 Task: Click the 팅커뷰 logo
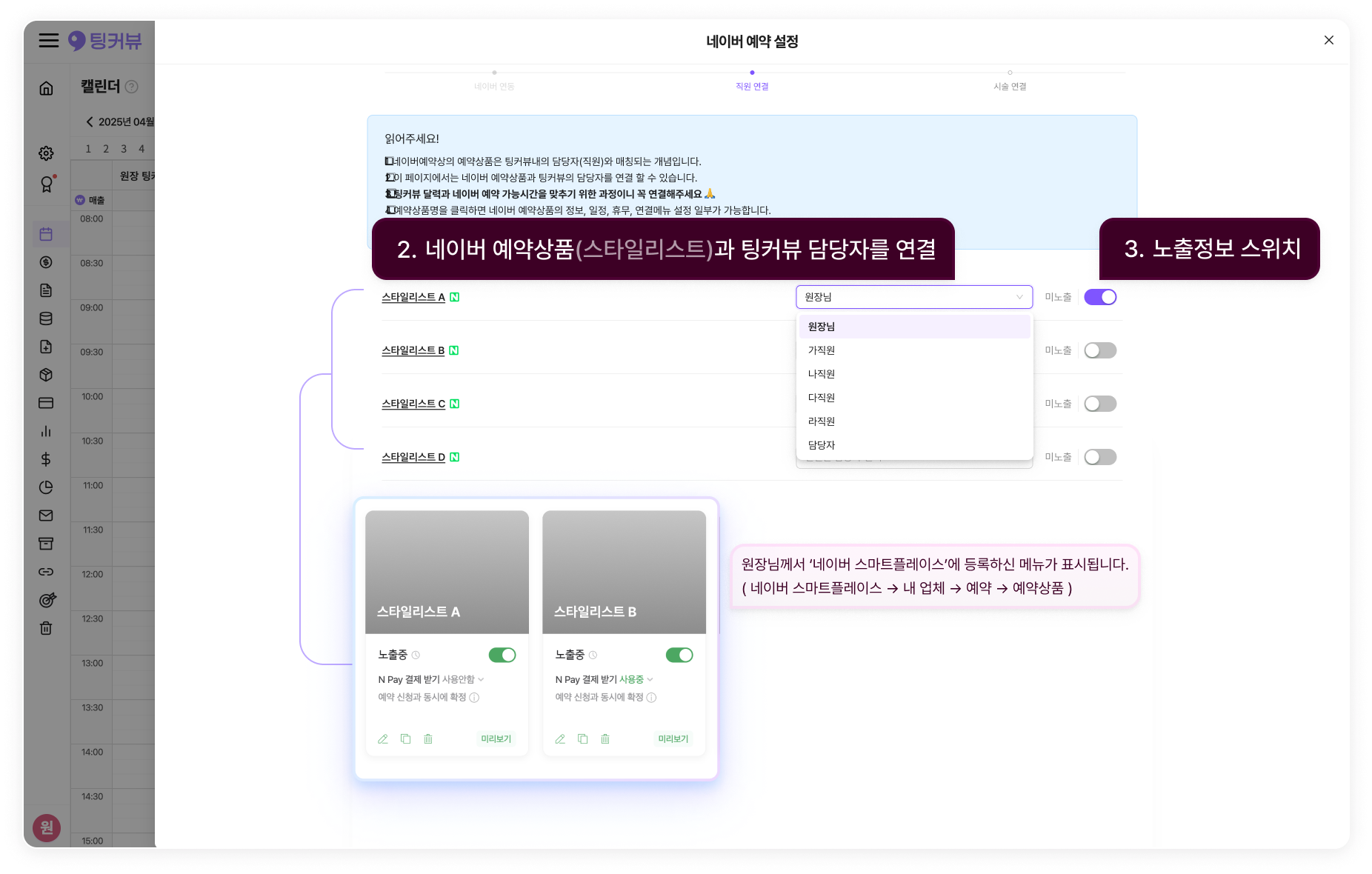click(x=104, y=41)
